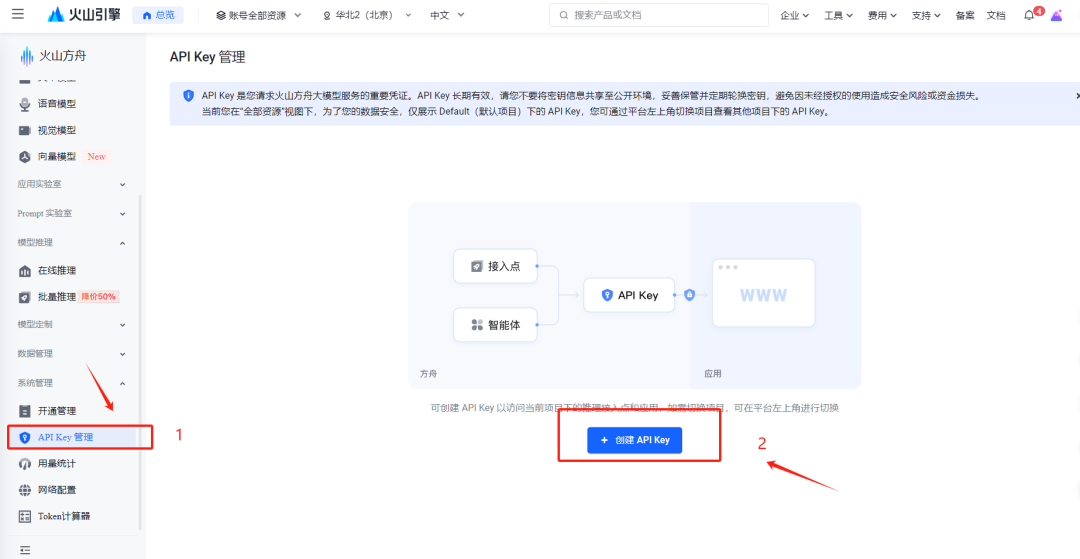Viewport: 1080px width, 559px height.
Task: Click the 降价50% badge
Action: [99, 297]
